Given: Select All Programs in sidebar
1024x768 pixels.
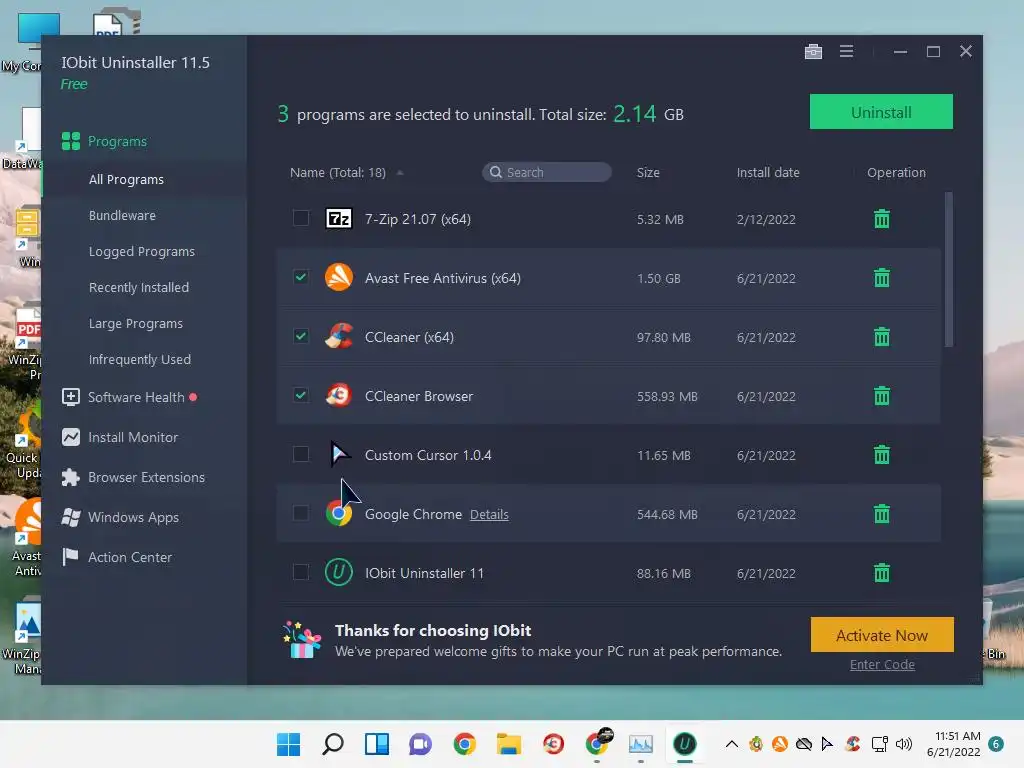Looking at the screenshot, I should (x=126, y=179).
